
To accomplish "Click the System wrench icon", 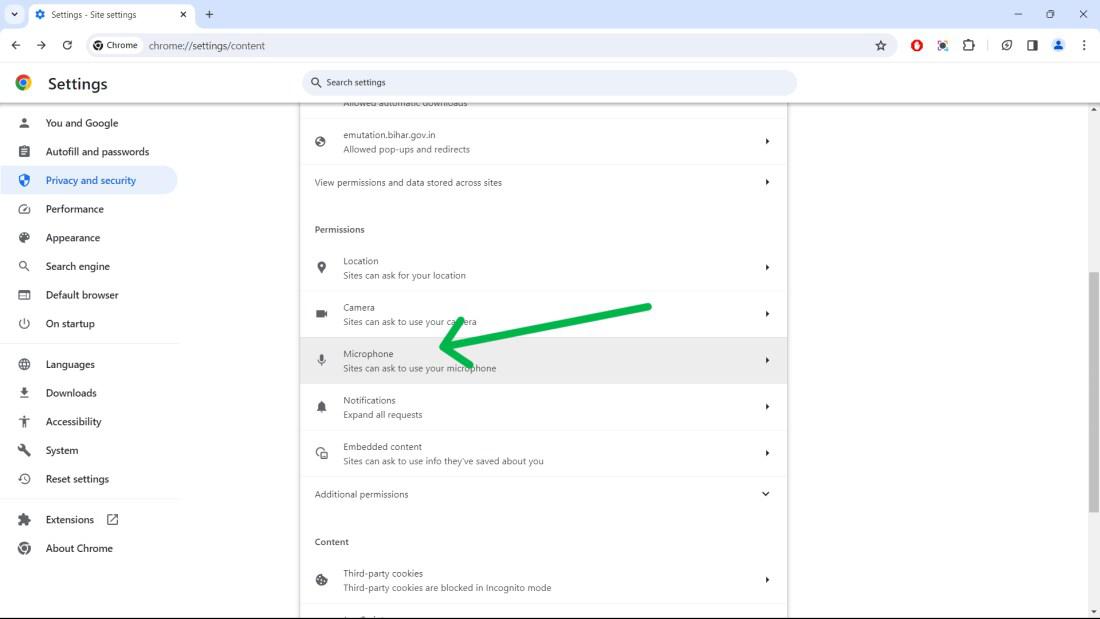I will (x=24, y=450).
